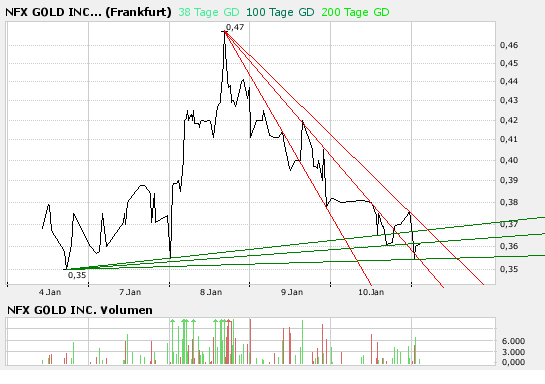Click the '0,36' y-axis value
Image resolution: width=545 pixels, height=384 pixels.
509,246
